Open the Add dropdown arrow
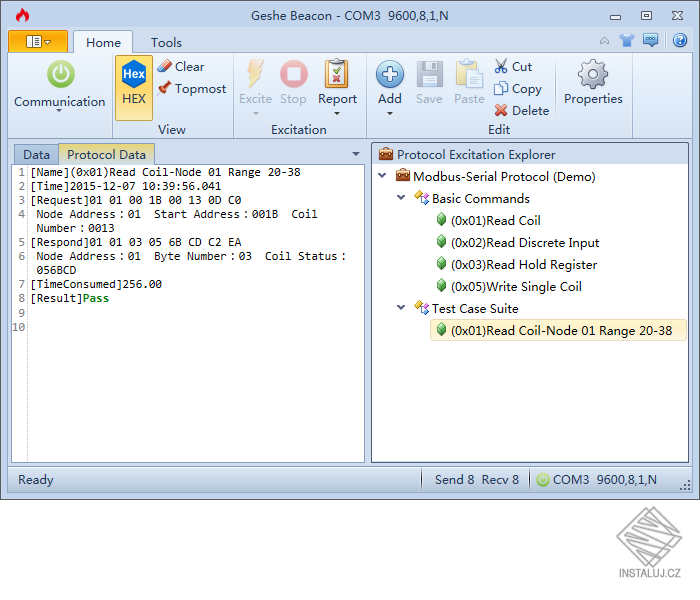700x600 pixels. 390,113
